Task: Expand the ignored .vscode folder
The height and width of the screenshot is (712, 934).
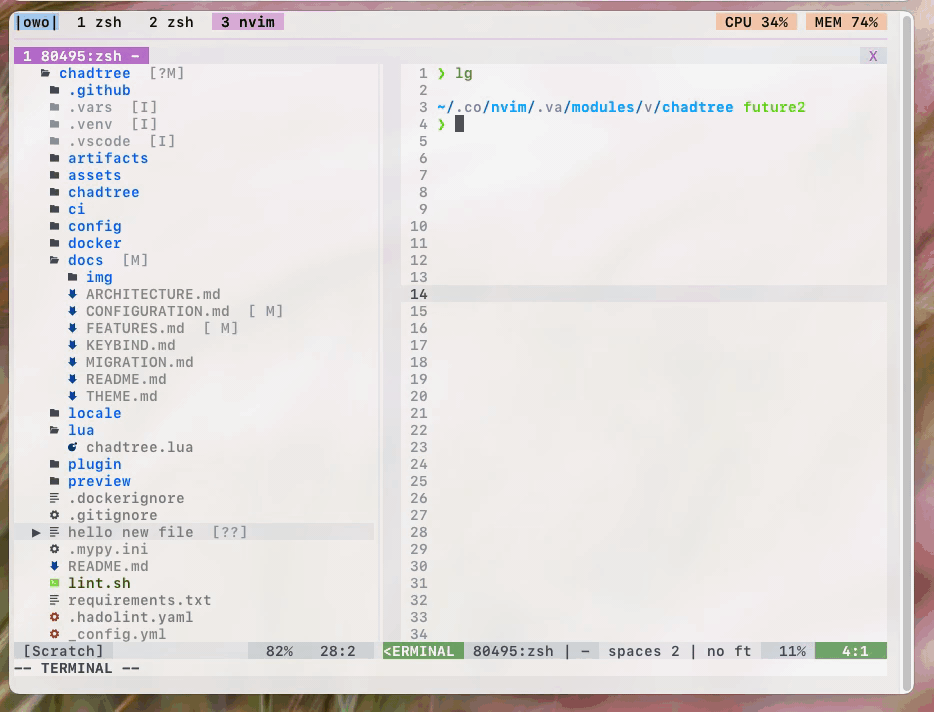Action: 55,141
